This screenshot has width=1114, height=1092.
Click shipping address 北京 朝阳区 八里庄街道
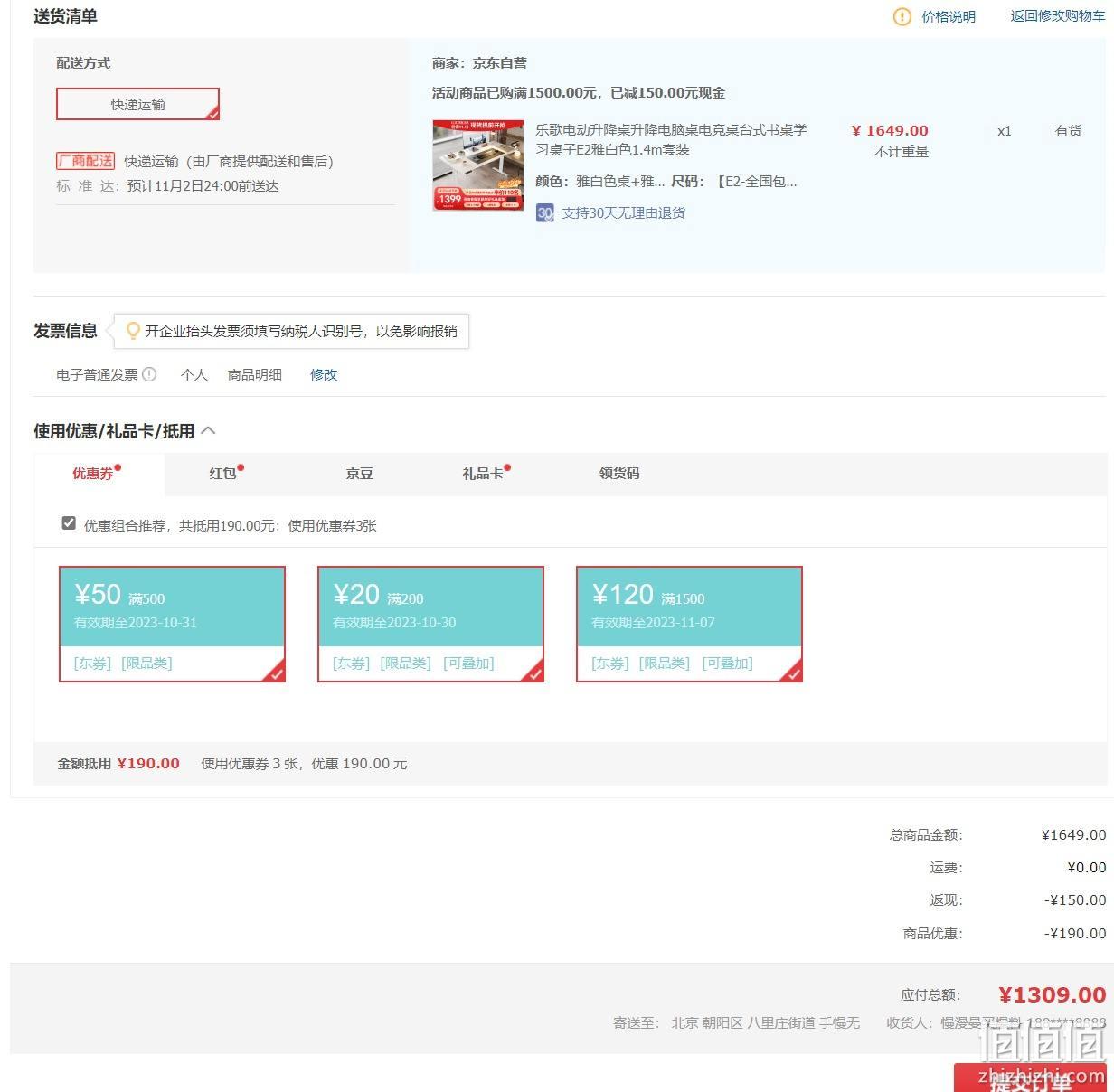click(742, 1023)
